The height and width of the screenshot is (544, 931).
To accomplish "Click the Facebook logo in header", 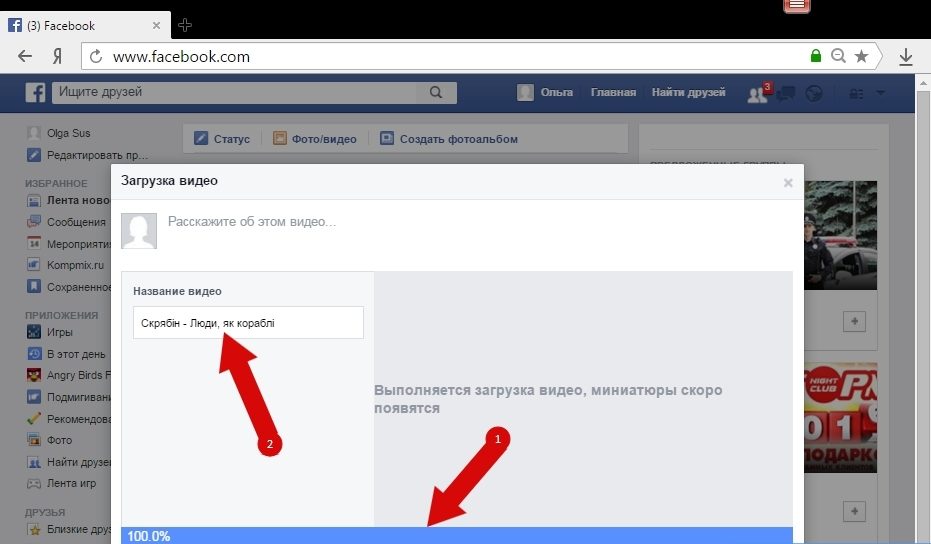I will 36,93.
